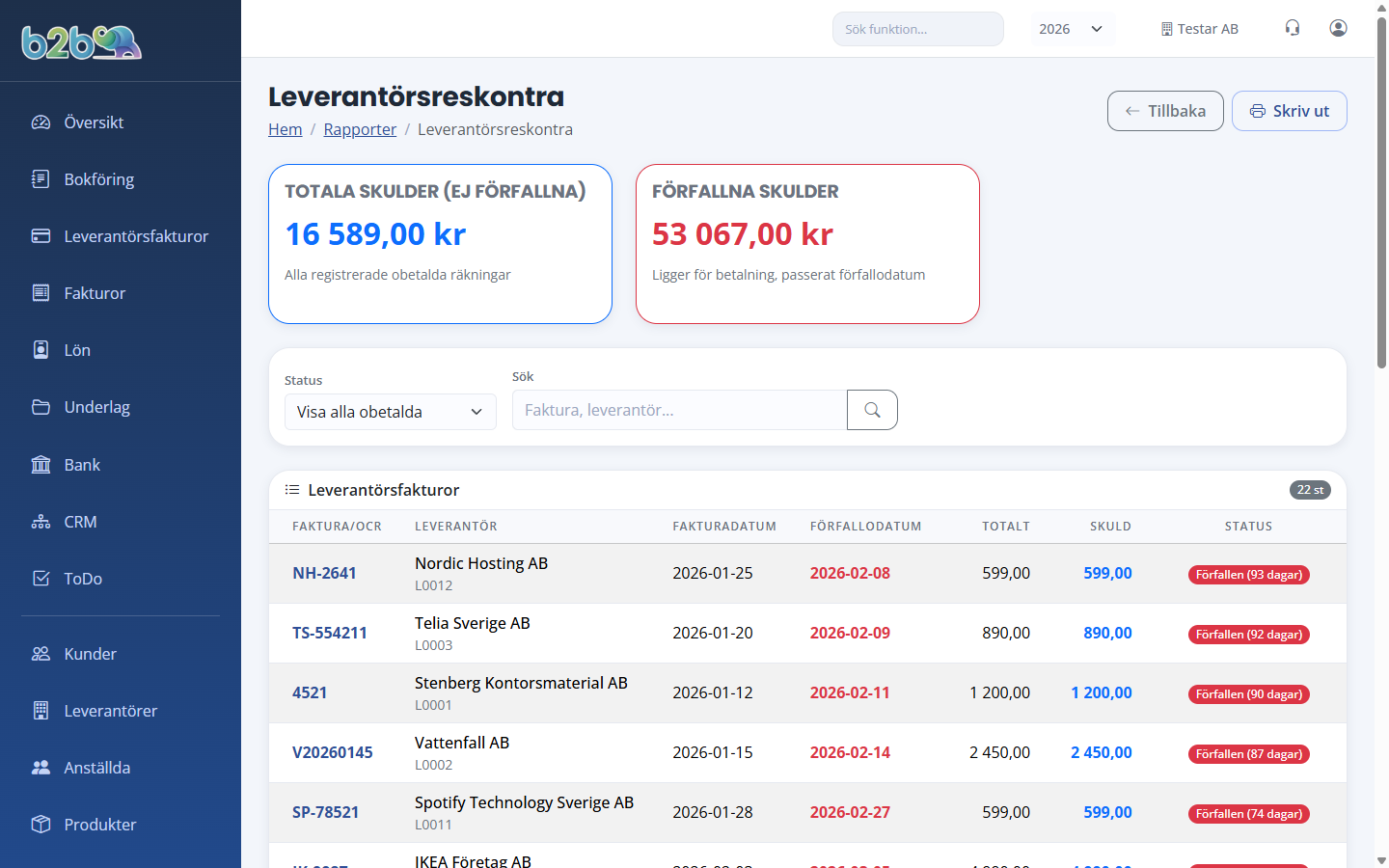Click the Fakturor sidebar icon
Viewport: 1389px width, 868px height.
(x=41, y=293)
